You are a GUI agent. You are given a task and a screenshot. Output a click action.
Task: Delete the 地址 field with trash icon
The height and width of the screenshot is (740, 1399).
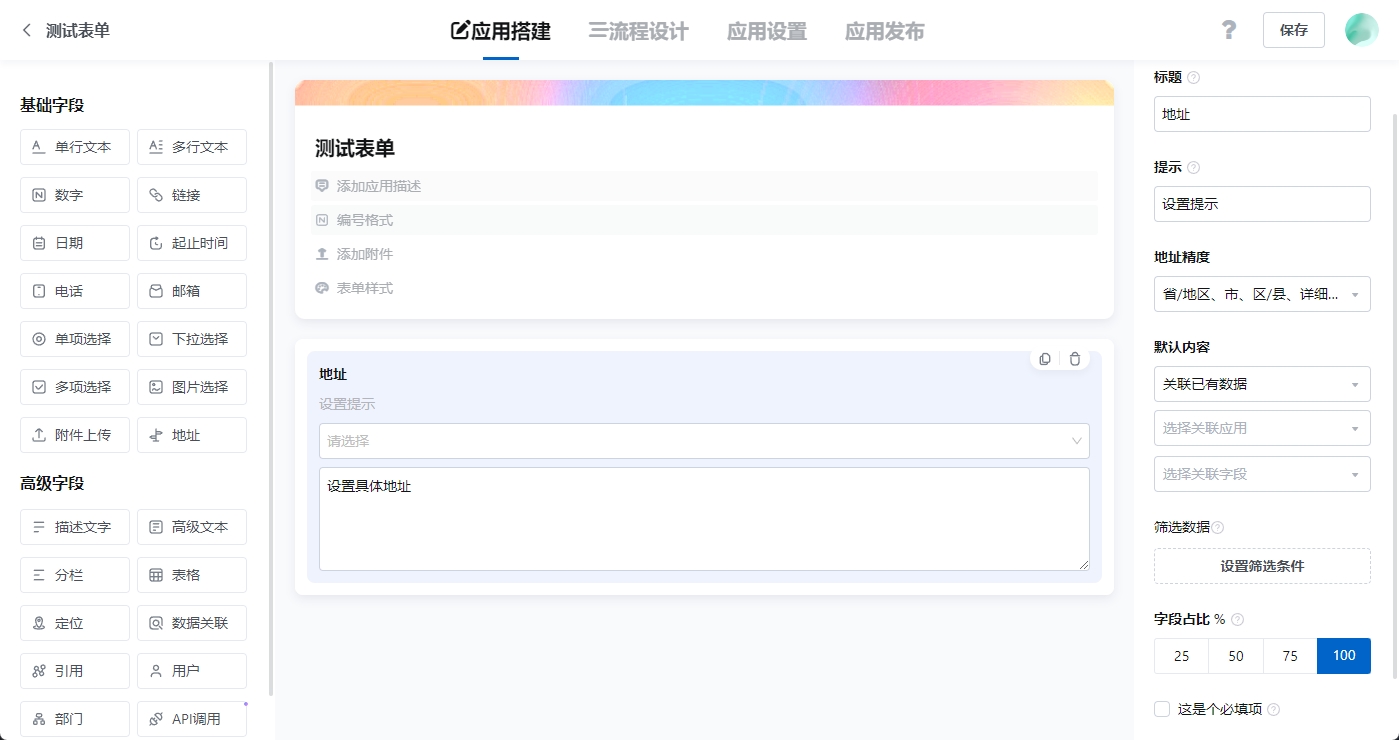click(1074, 358)
